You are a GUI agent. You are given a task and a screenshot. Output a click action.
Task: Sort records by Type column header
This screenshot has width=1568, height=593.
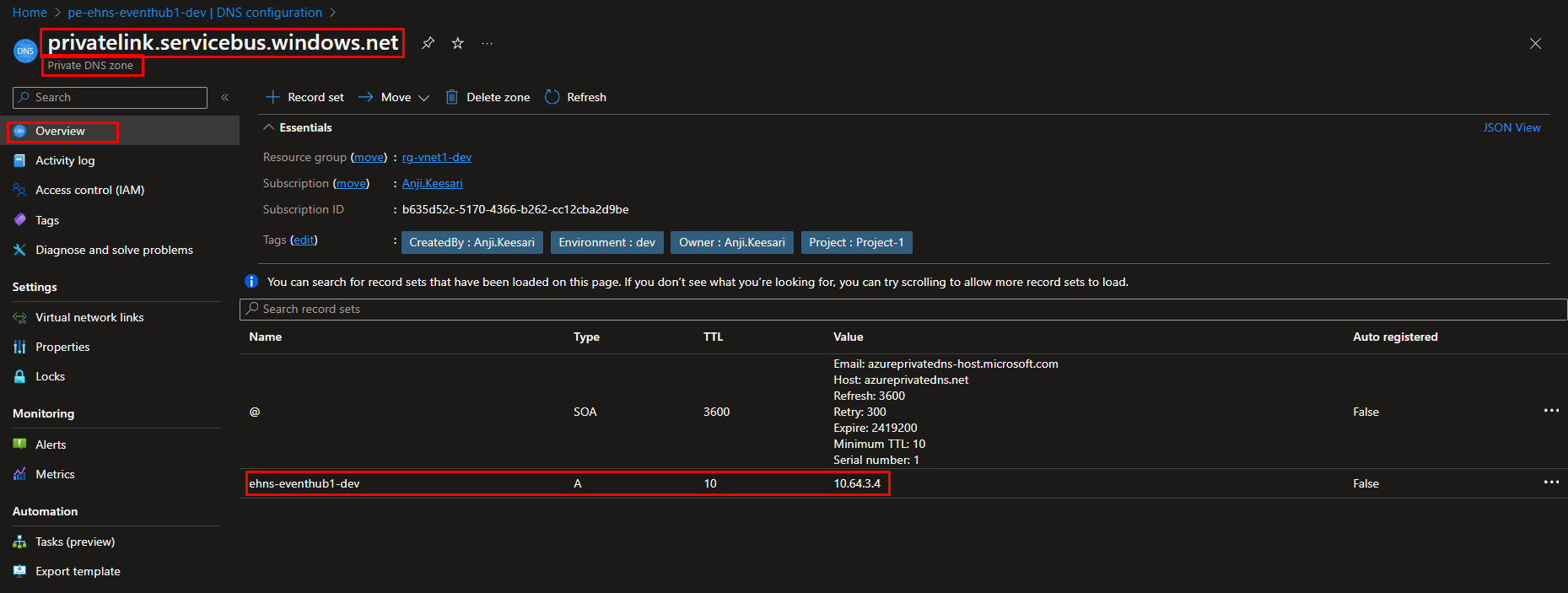pos(587,337)
